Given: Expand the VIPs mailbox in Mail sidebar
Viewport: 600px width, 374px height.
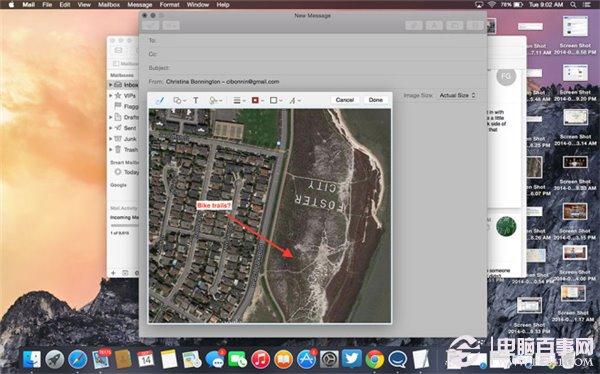Looking at the screenshot, I should [x=111, y=95].
